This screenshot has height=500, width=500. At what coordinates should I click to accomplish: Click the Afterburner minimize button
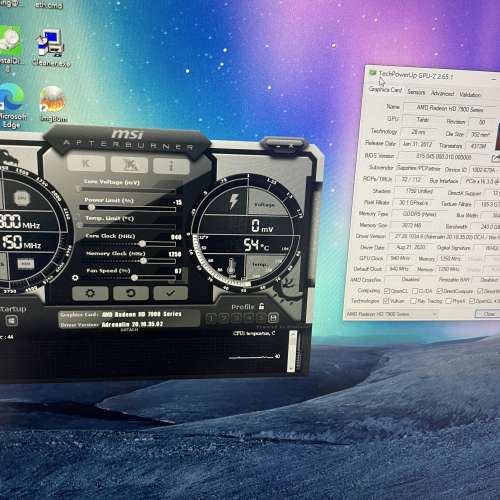(x=279, y=146)
